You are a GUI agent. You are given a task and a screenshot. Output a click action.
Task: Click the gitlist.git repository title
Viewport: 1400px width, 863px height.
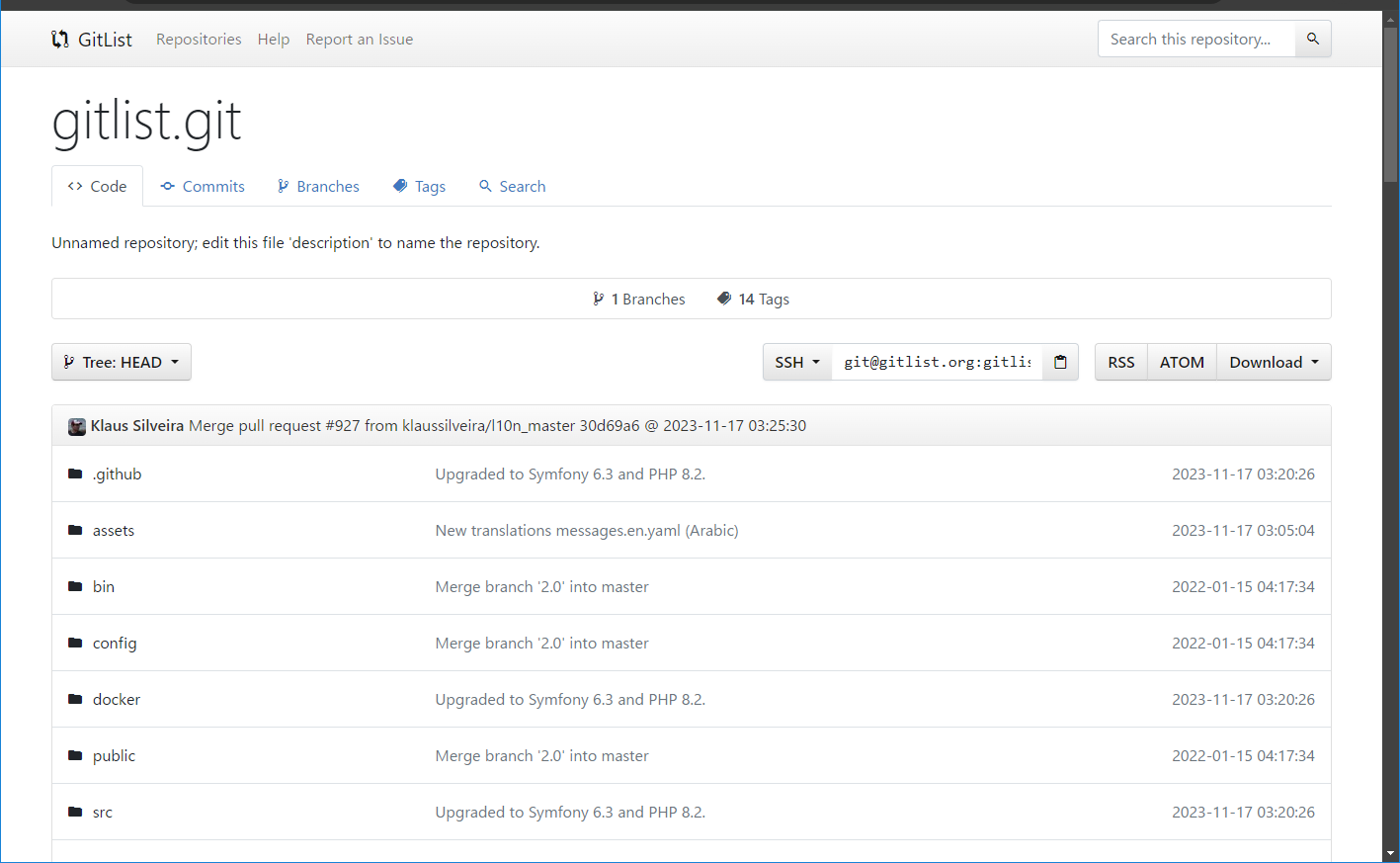[146, 122]
